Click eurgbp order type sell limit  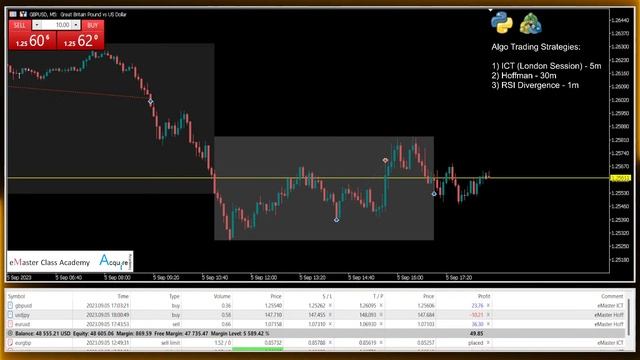tap(170, 343)
